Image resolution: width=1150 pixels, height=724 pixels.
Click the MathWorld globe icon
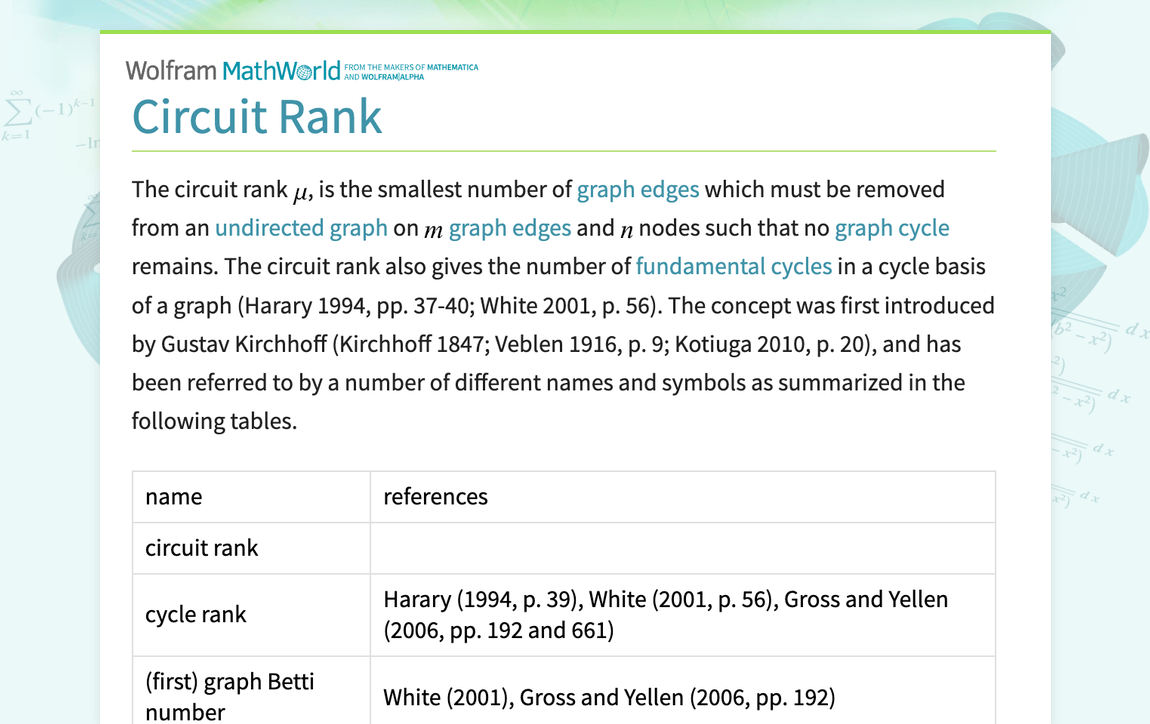tap(305, 70)
